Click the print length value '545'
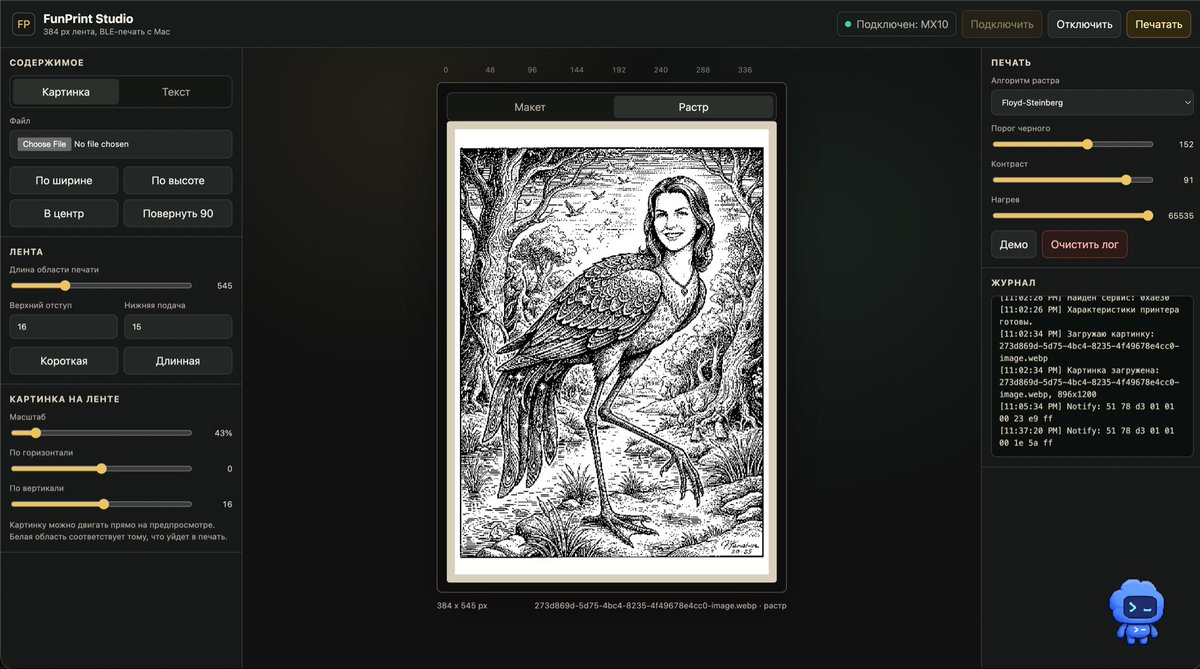Screen dimensions: 1200x669 224,286
